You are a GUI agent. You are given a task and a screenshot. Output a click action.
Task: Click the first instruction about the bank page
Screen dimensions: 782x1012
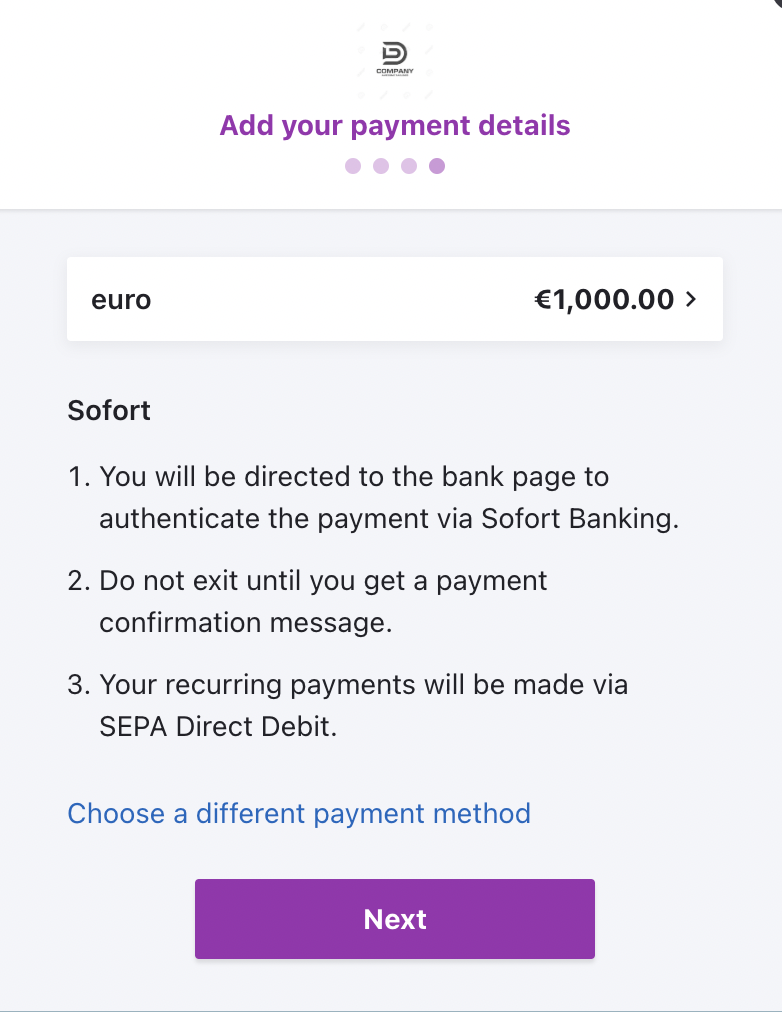point(354,476)
